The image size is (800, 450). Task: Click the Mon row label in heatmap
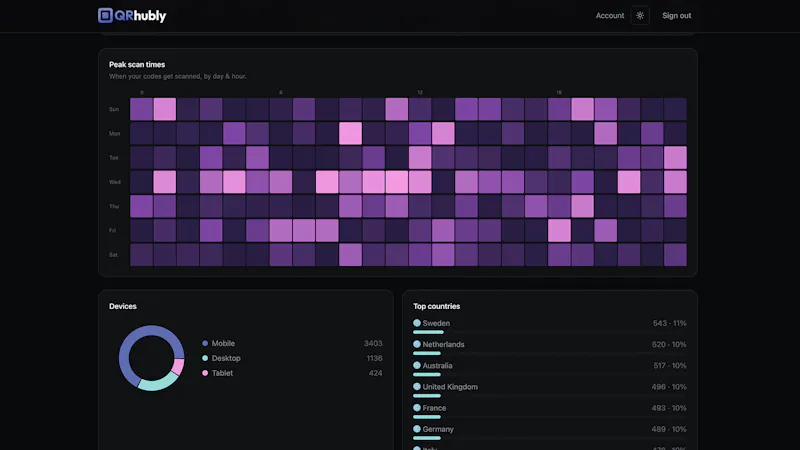[x=114, y=134]
